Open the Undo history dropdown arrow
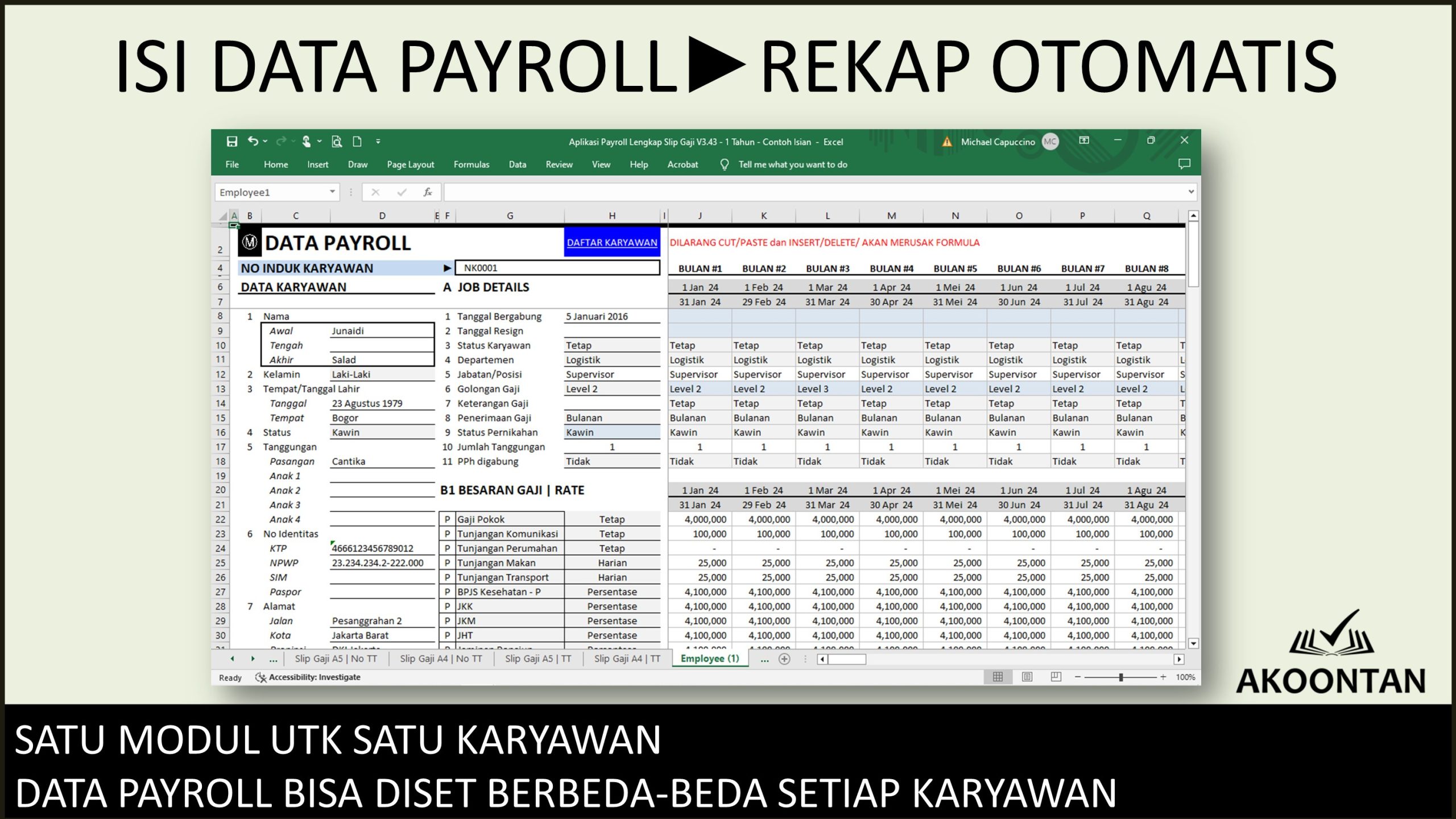 264,142
